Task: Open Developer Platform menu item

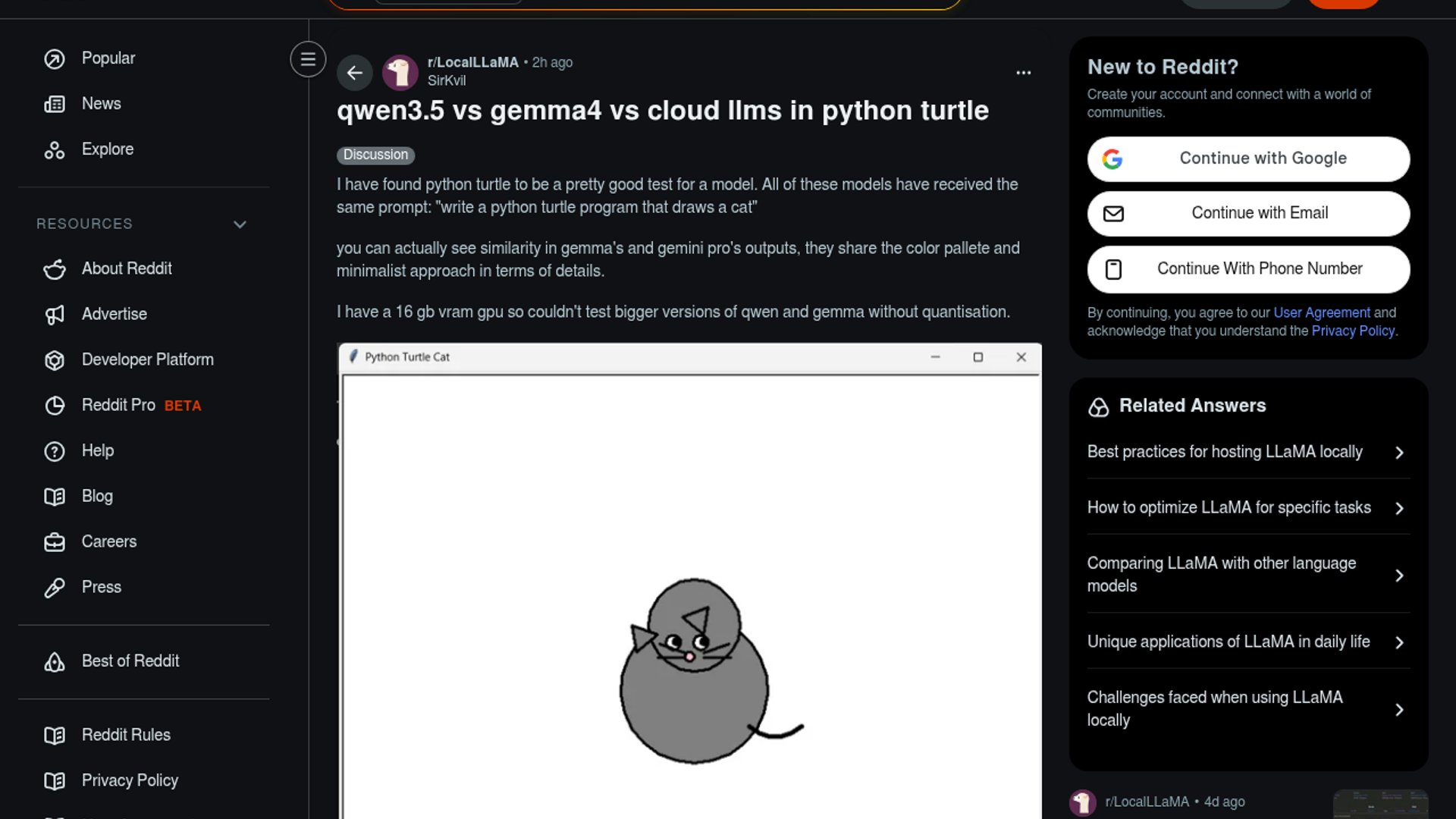Action: click(147, 359)
